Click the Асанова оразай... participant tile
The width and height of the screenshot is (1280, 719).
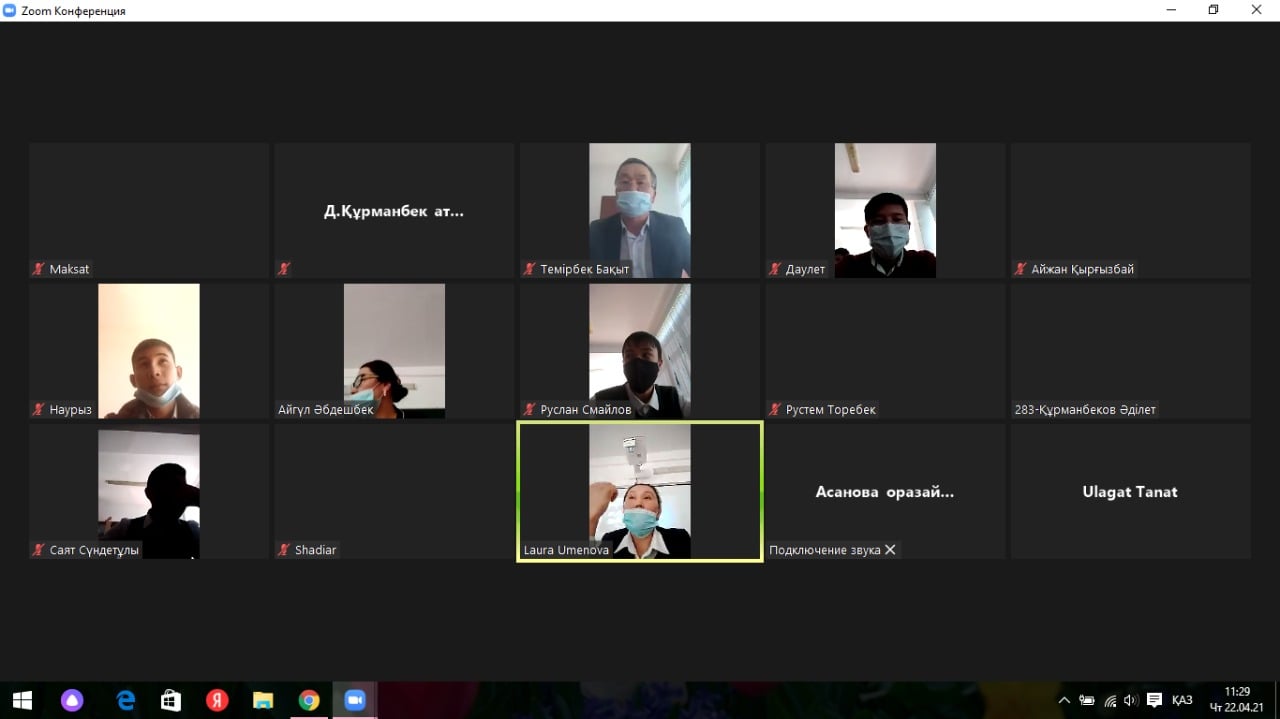885,491
